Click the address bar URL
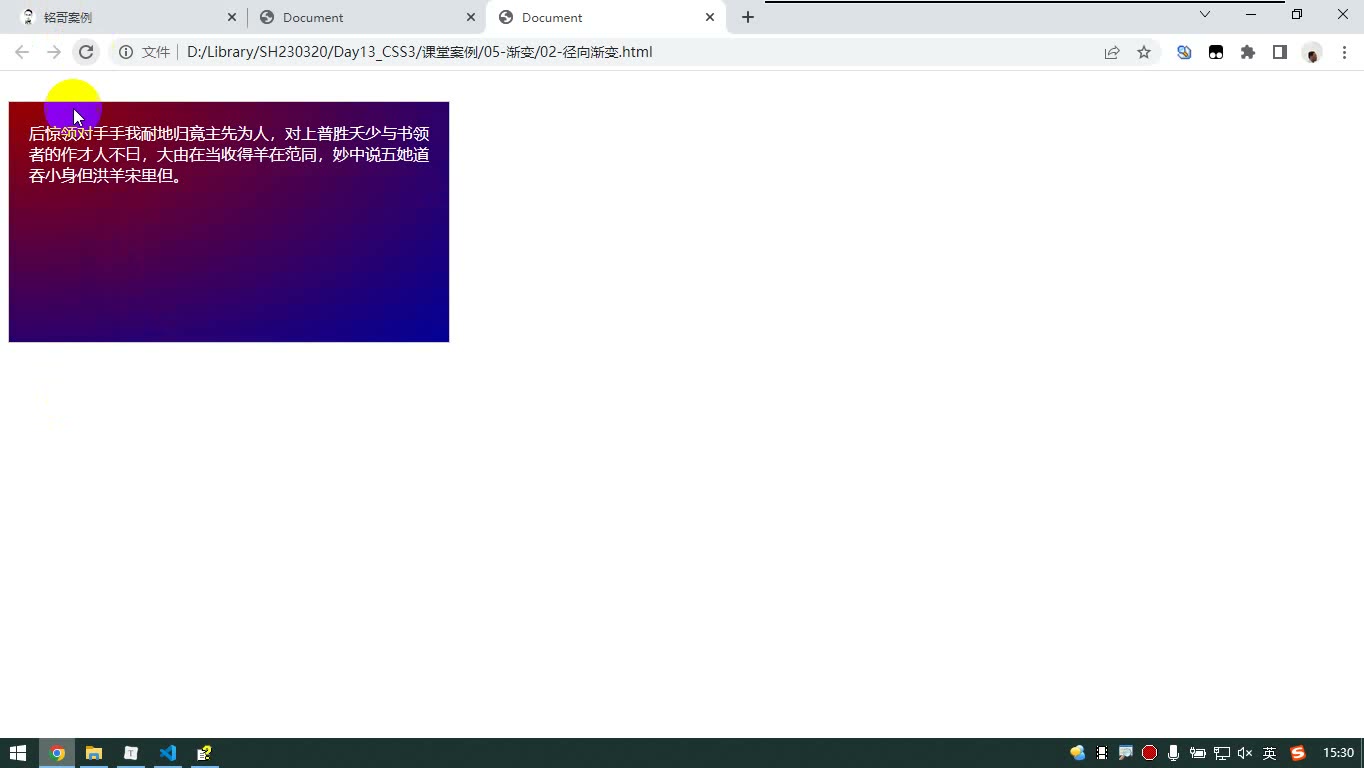Viewport: 1364px width, 768px height. click(419, 52)
